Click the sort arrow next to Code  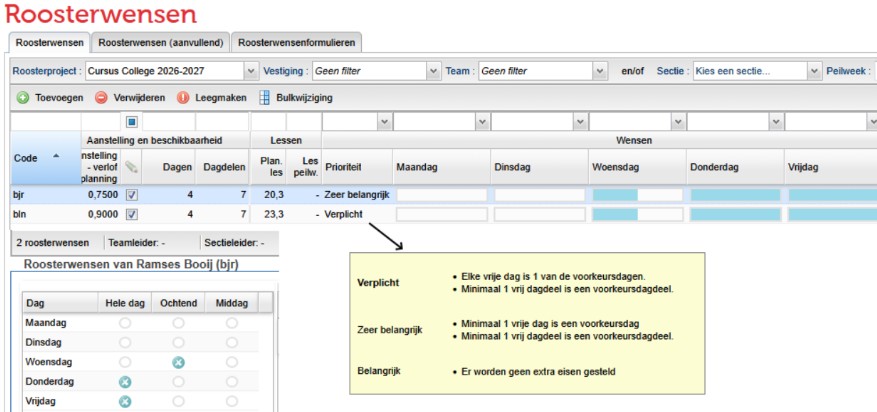pyautogui.click(x=56, y=157)
